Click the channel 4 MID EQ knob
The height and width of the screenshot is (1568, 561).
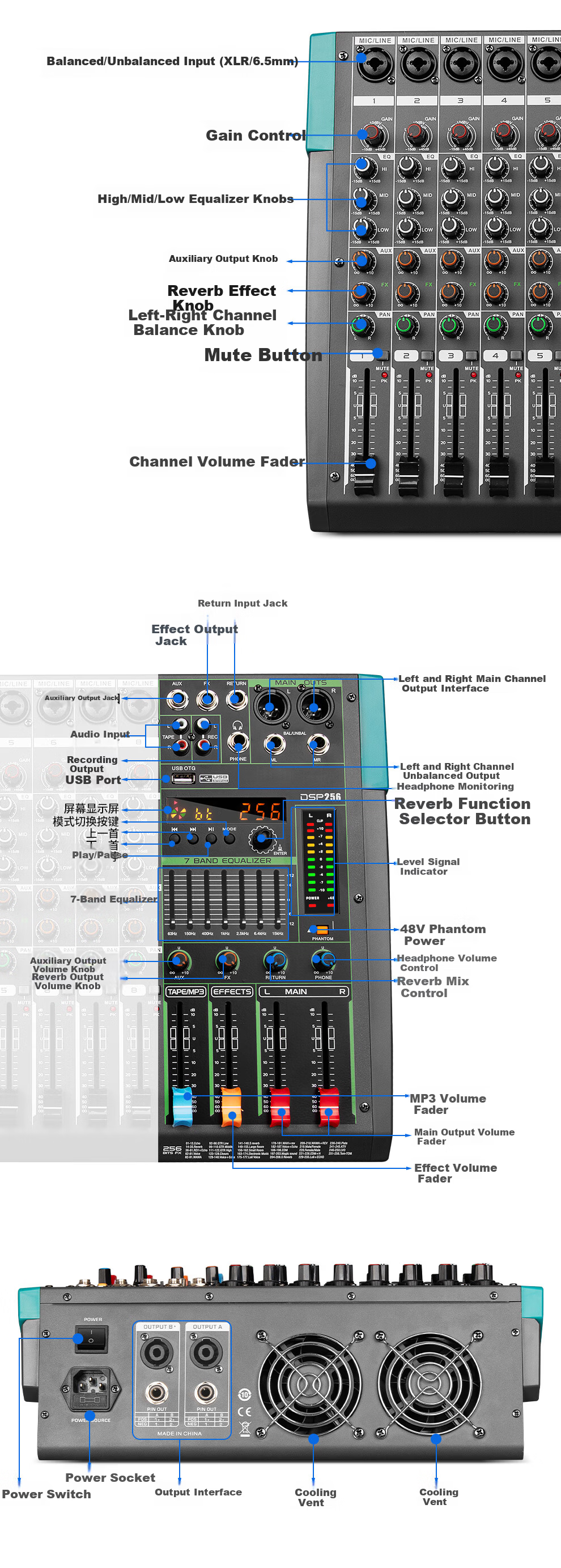point(496,197)
